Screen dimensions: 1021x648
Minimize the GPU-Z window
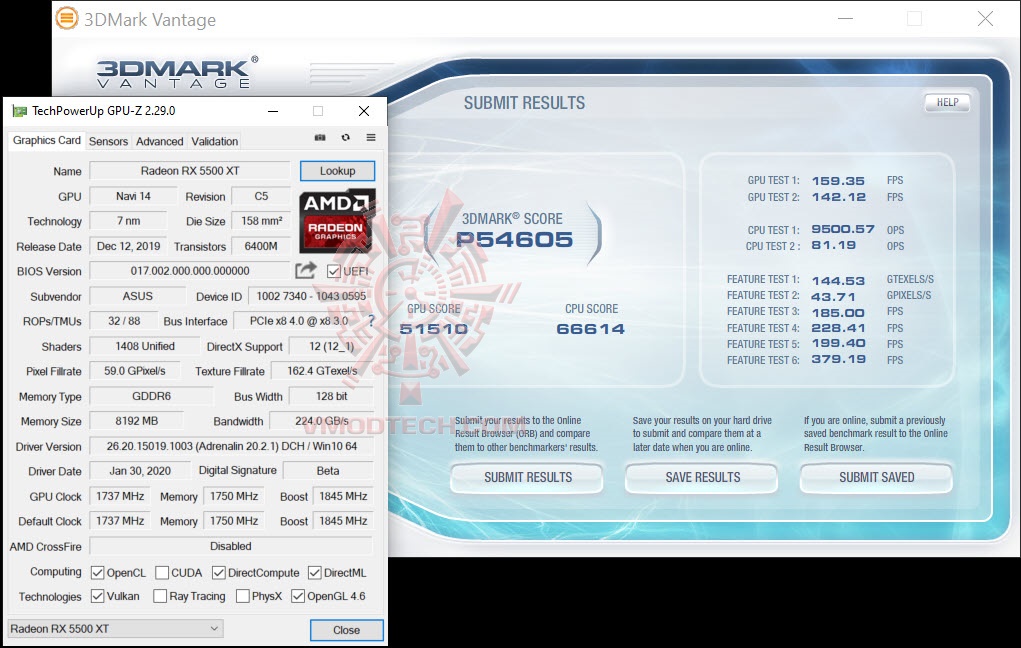point(273,111)
